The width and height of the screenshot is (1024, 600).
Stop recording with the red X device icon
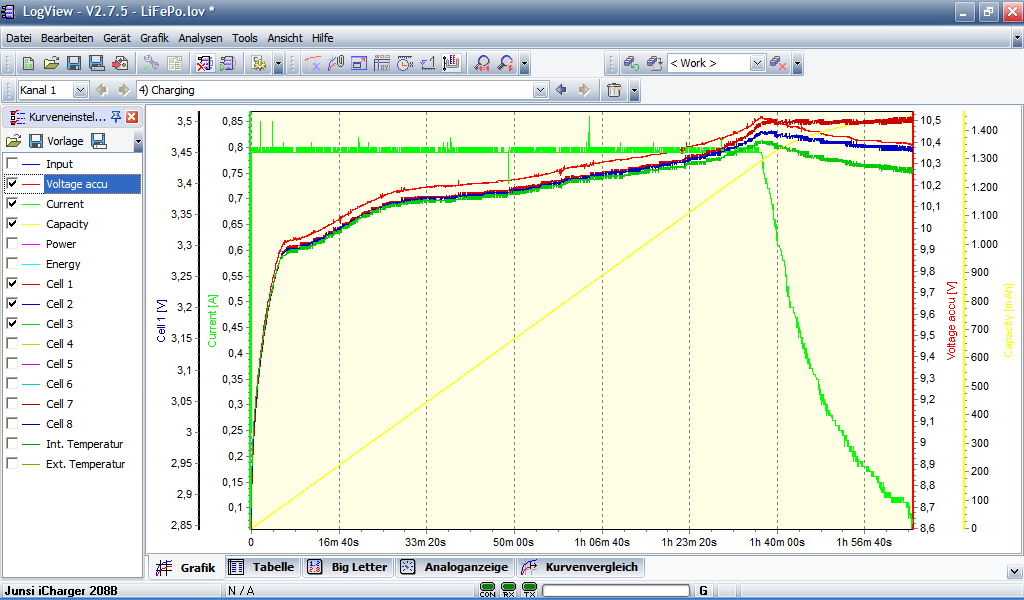tap(204, 63)
